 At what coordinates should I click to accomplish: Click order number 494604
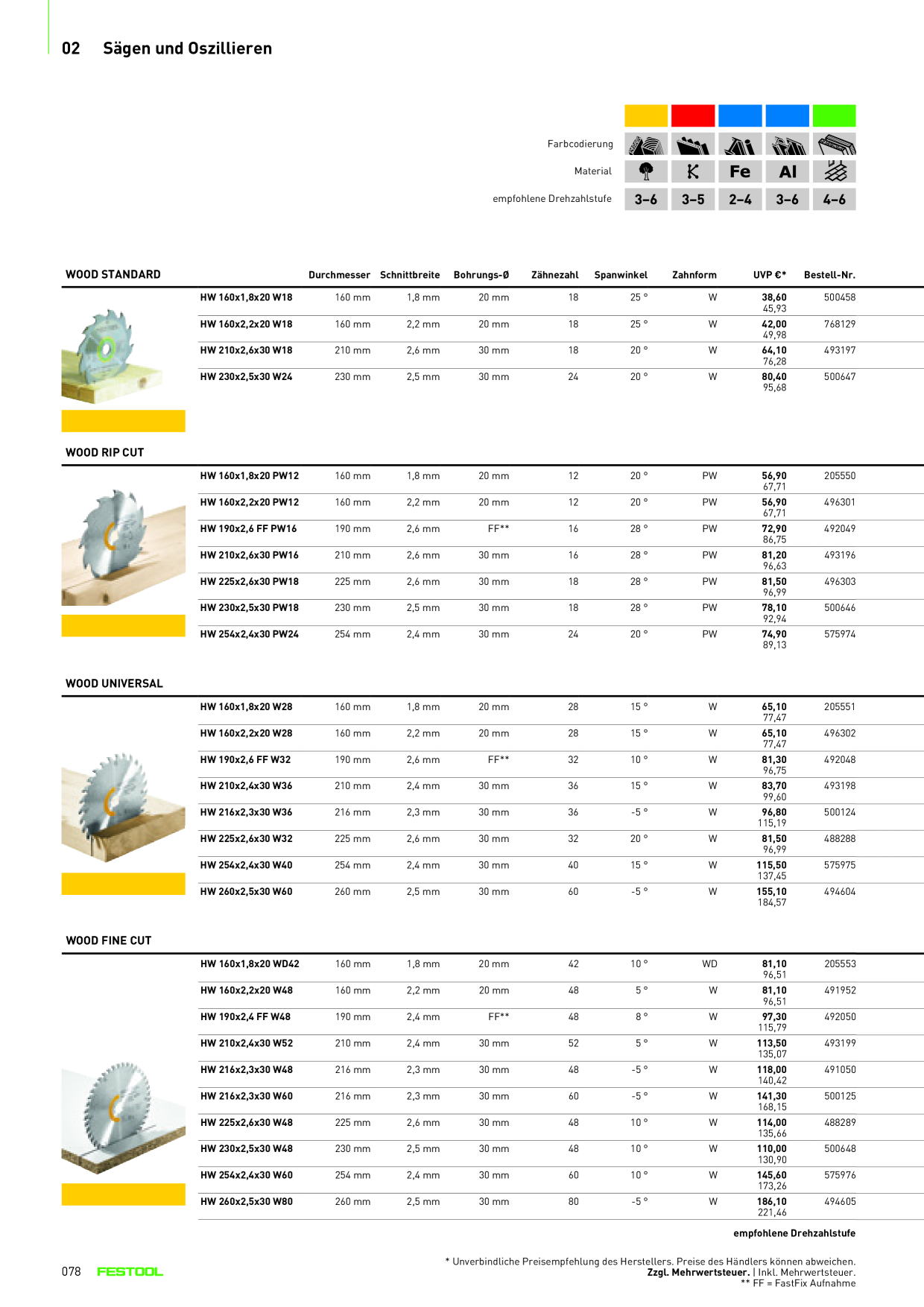[840, 891]
